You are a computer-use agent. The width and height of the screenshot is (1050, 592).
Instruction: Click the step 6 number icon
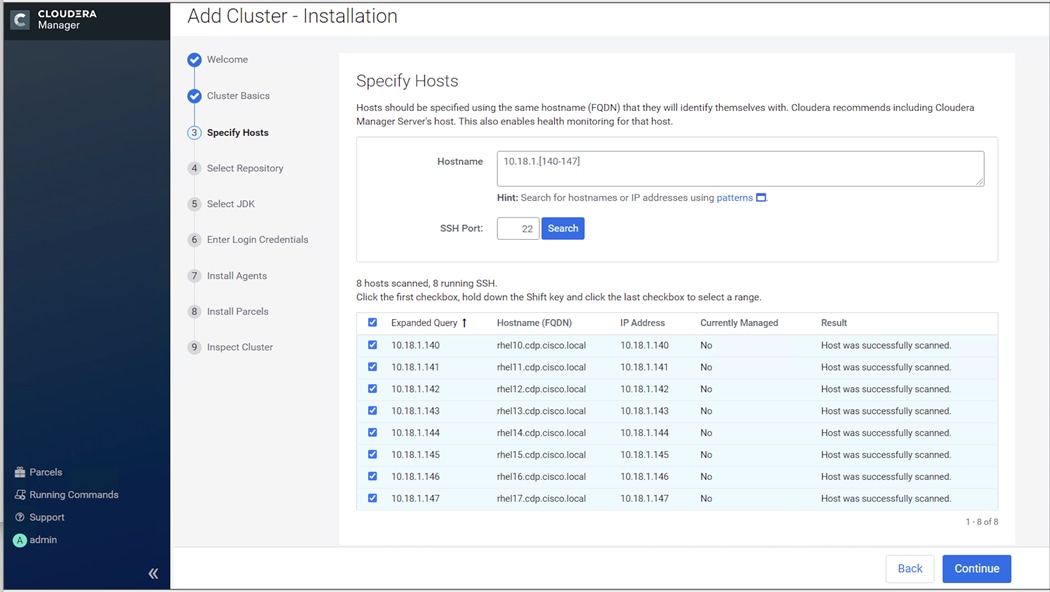tap(194, 240)
